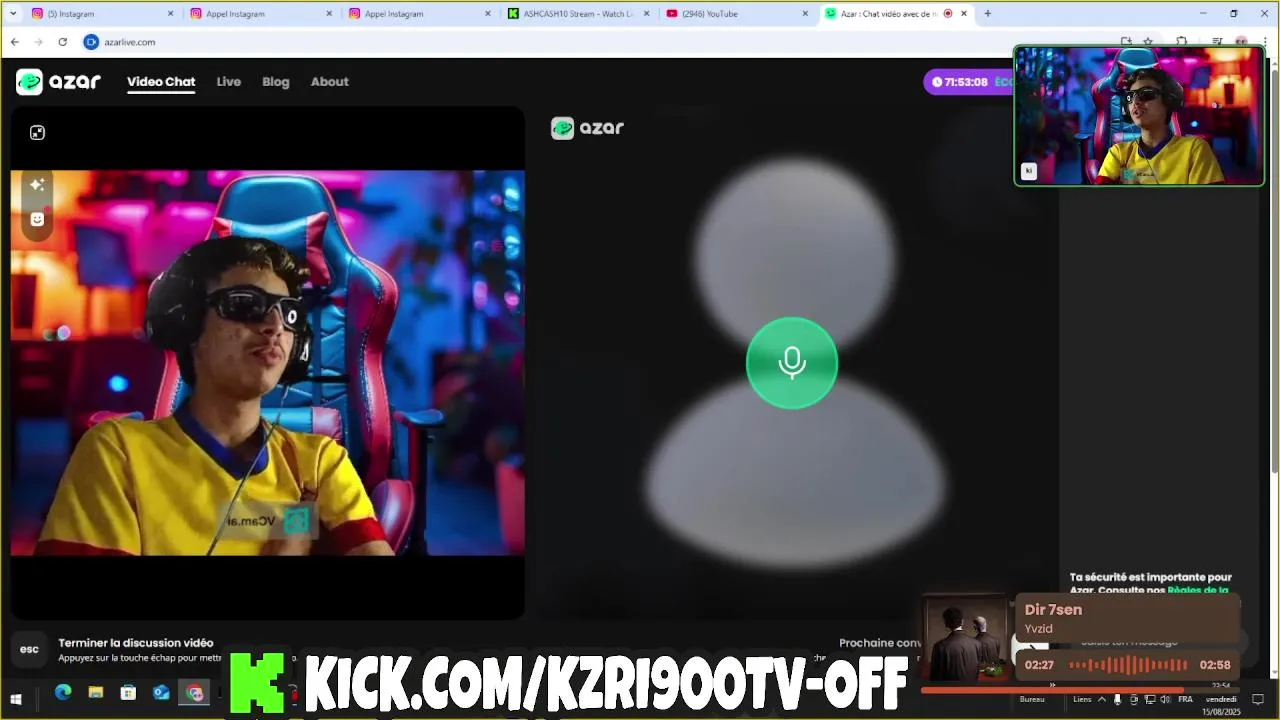Click the Dir 7sen album art thumbnail
This screenshot has height=720, width=1280.
[x=965, y=640]
